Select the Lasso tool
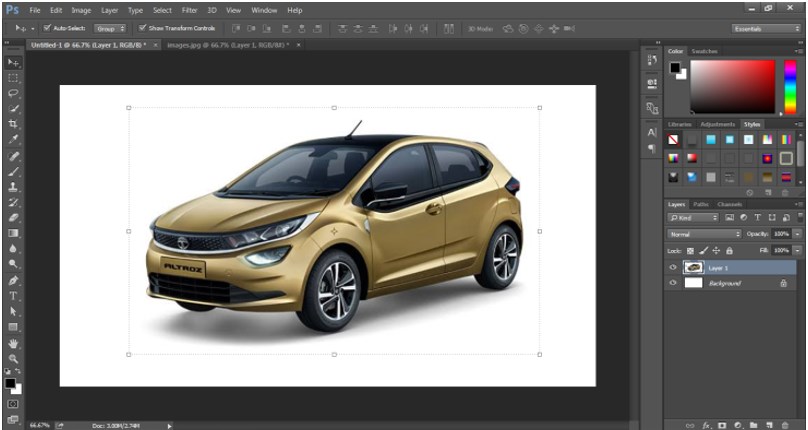The width and height of the screenshot is (808, 430). click(13, 92)
